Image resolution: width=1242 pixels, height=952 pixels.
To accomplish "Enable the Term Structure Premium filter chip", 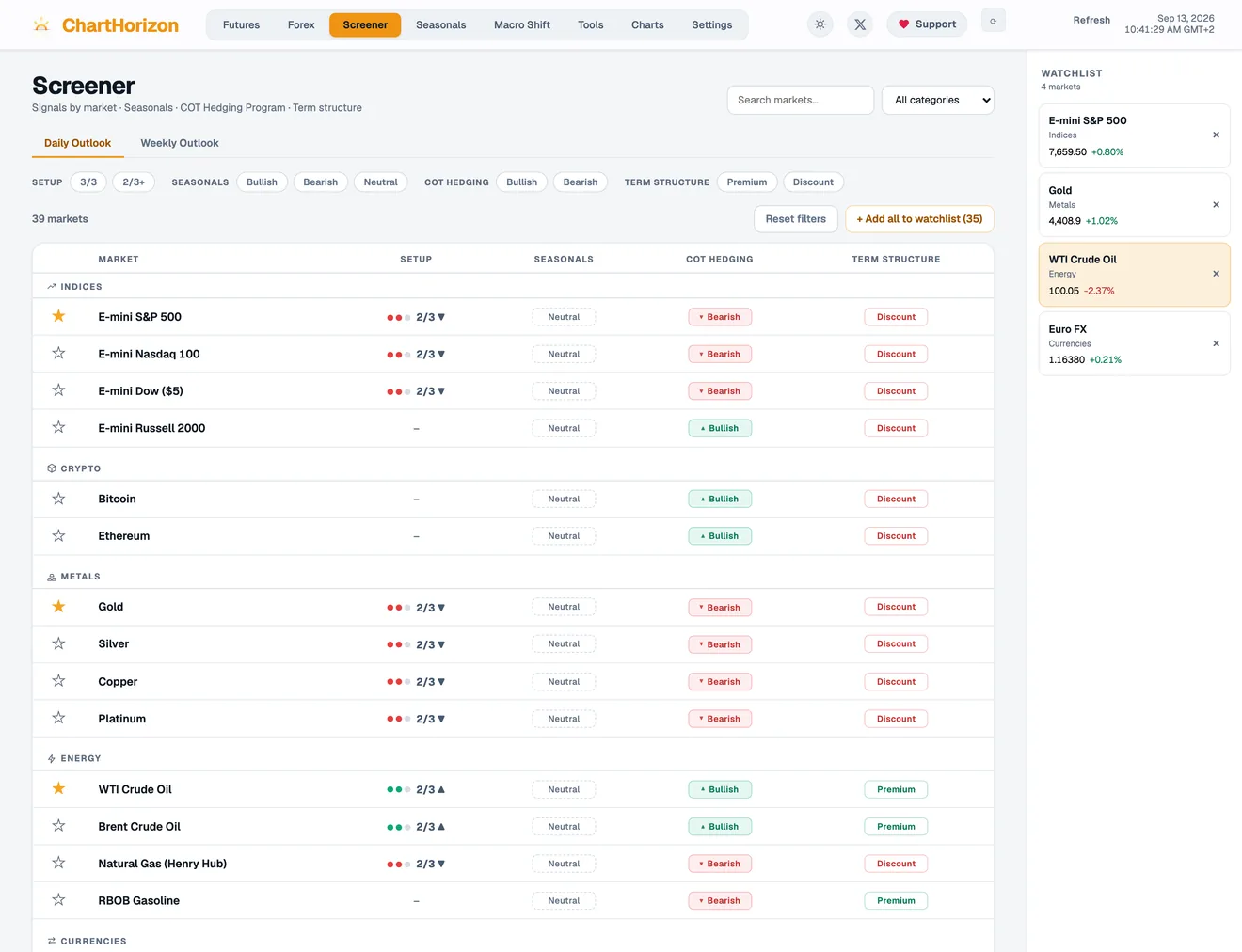I will pos(747,182).
